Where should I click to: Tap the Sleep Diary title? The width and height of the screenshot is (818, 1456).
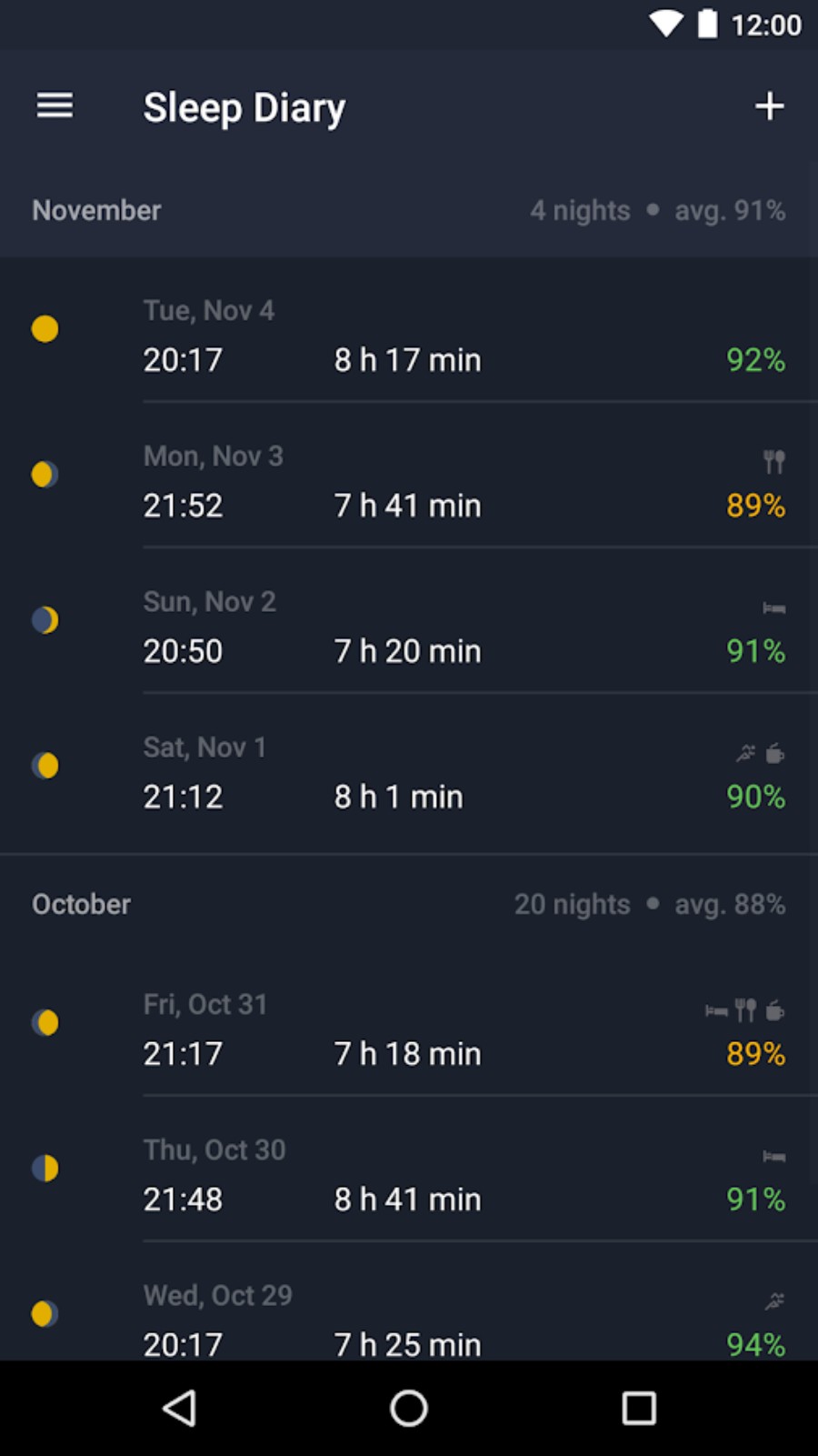tap(244, 107)
